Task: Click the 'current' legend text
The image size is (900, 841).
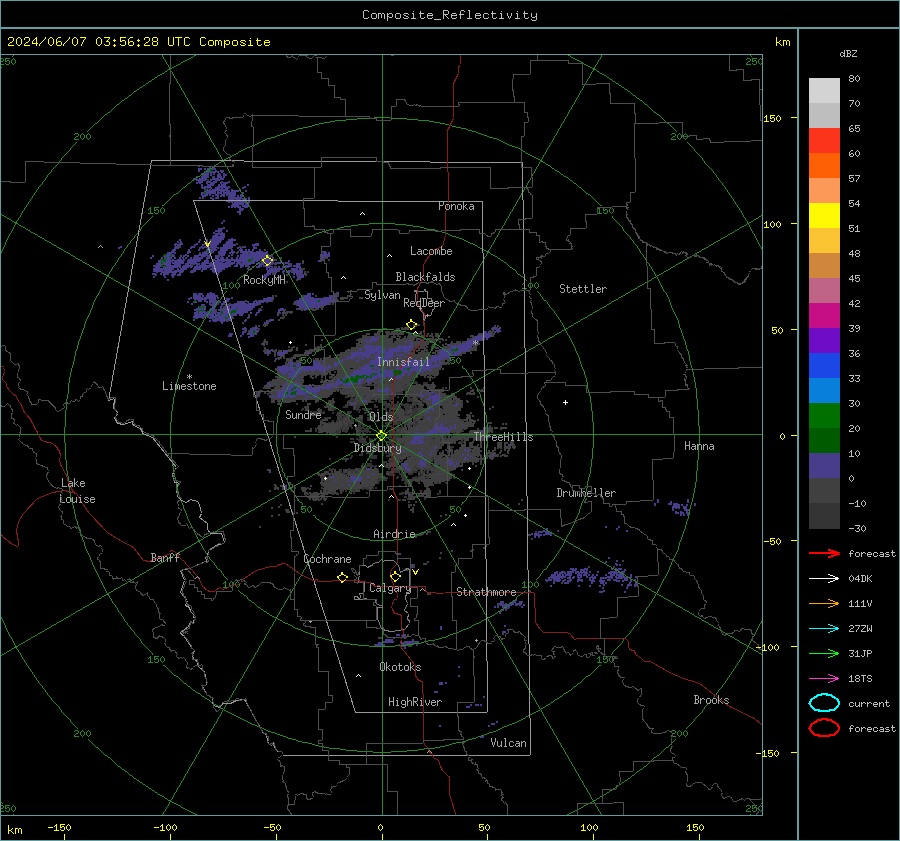Action: 868,704
